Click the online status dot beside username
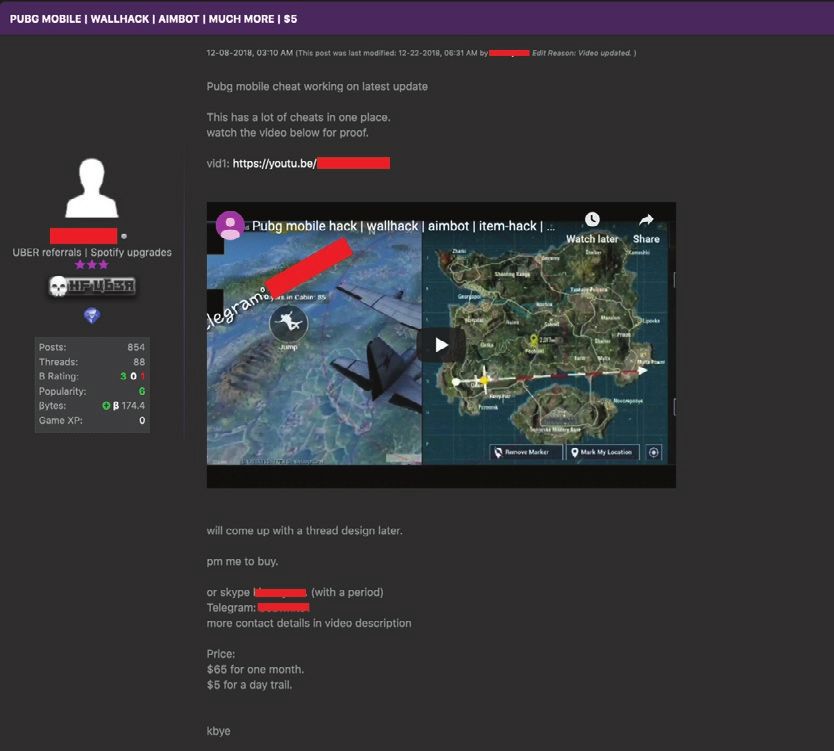 click(123, 236)
